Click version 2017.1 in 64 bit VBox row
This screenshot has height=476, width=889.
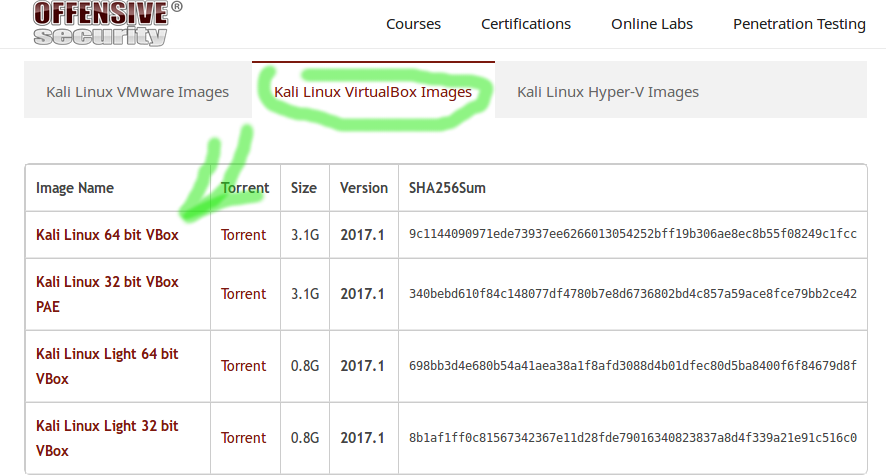[x=362, y=235]
